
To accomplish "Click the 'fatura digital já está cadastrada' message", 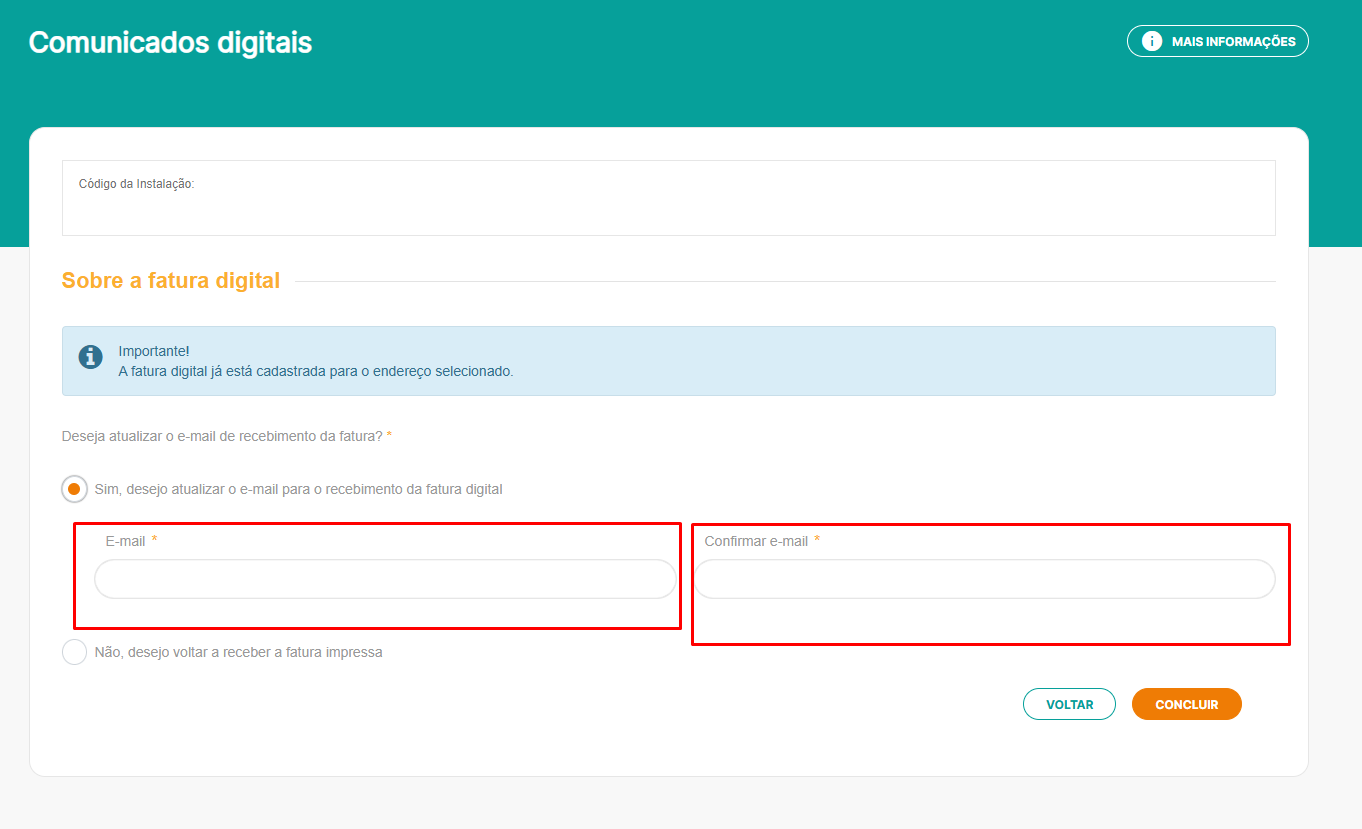I will (315, 371).
